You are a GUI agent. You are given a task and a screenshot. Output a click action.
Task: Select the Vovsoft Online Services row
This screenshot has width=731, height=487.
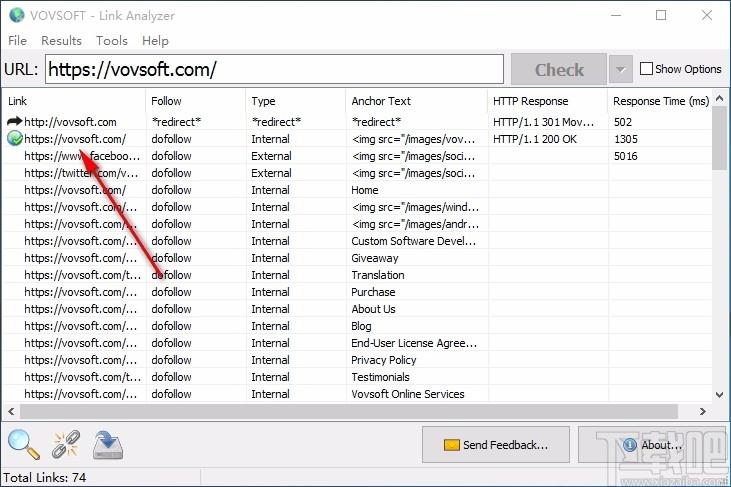pyautogui.click(x=357, y=394)
